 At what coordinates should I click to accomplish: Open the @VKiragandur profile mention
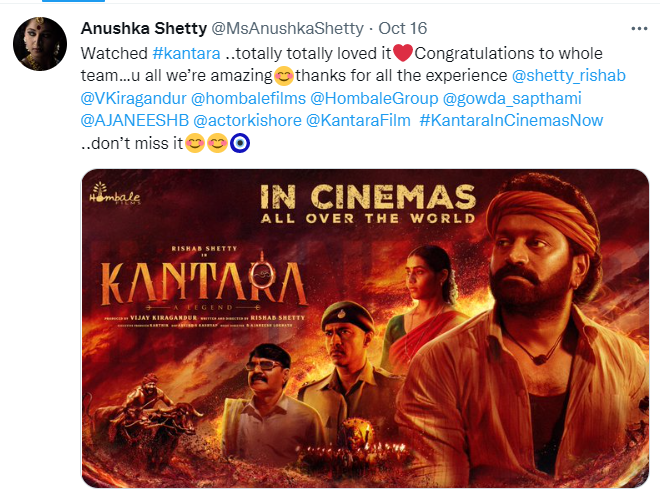133,98
